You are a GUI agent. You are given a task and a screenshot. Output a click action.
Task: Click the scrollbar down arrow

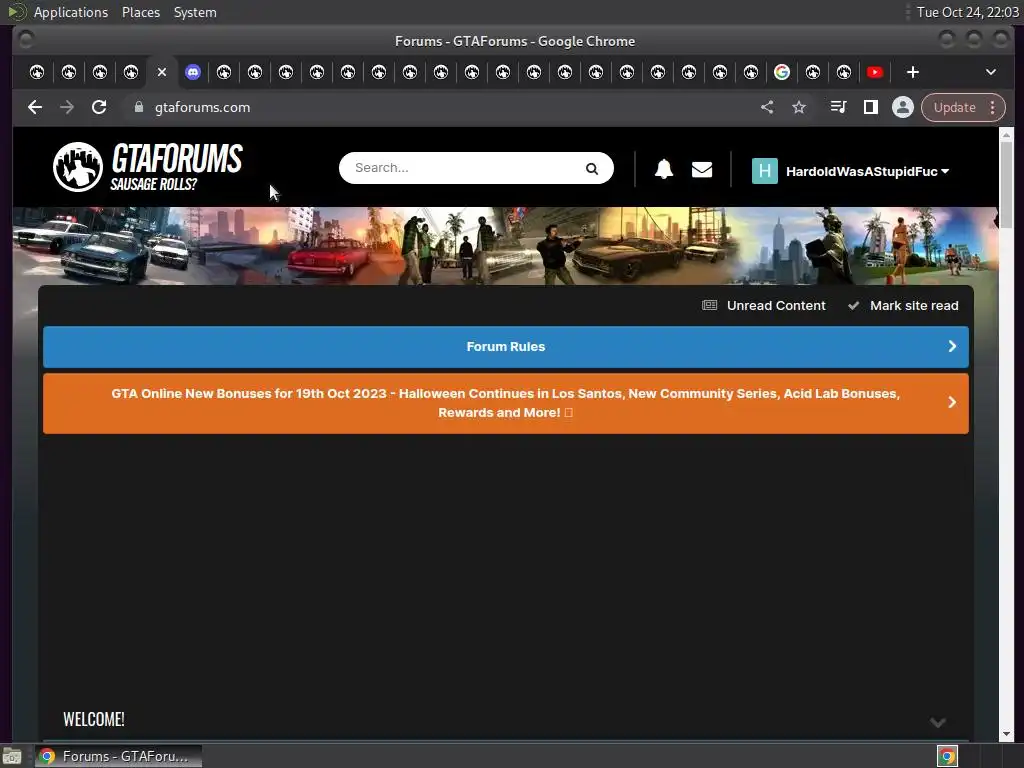[x=1006, y=735]
